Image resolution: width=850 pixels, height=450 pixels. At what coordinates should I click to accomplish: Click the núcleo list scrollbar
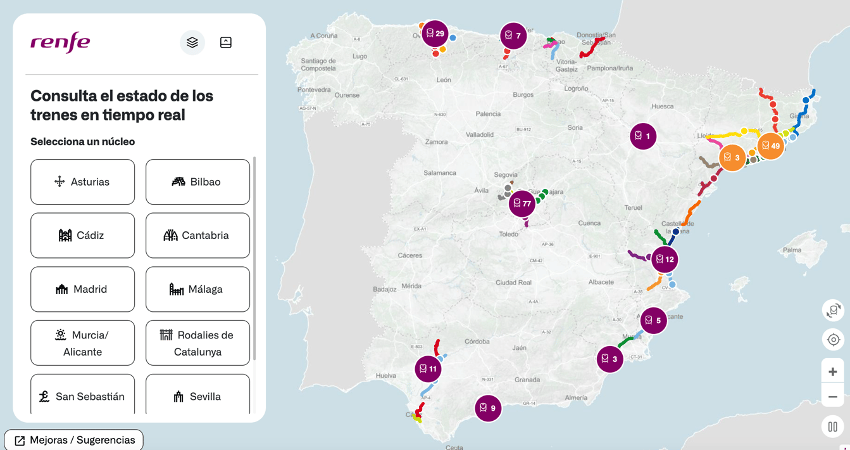pyautogui.click(x=254, y=259)
